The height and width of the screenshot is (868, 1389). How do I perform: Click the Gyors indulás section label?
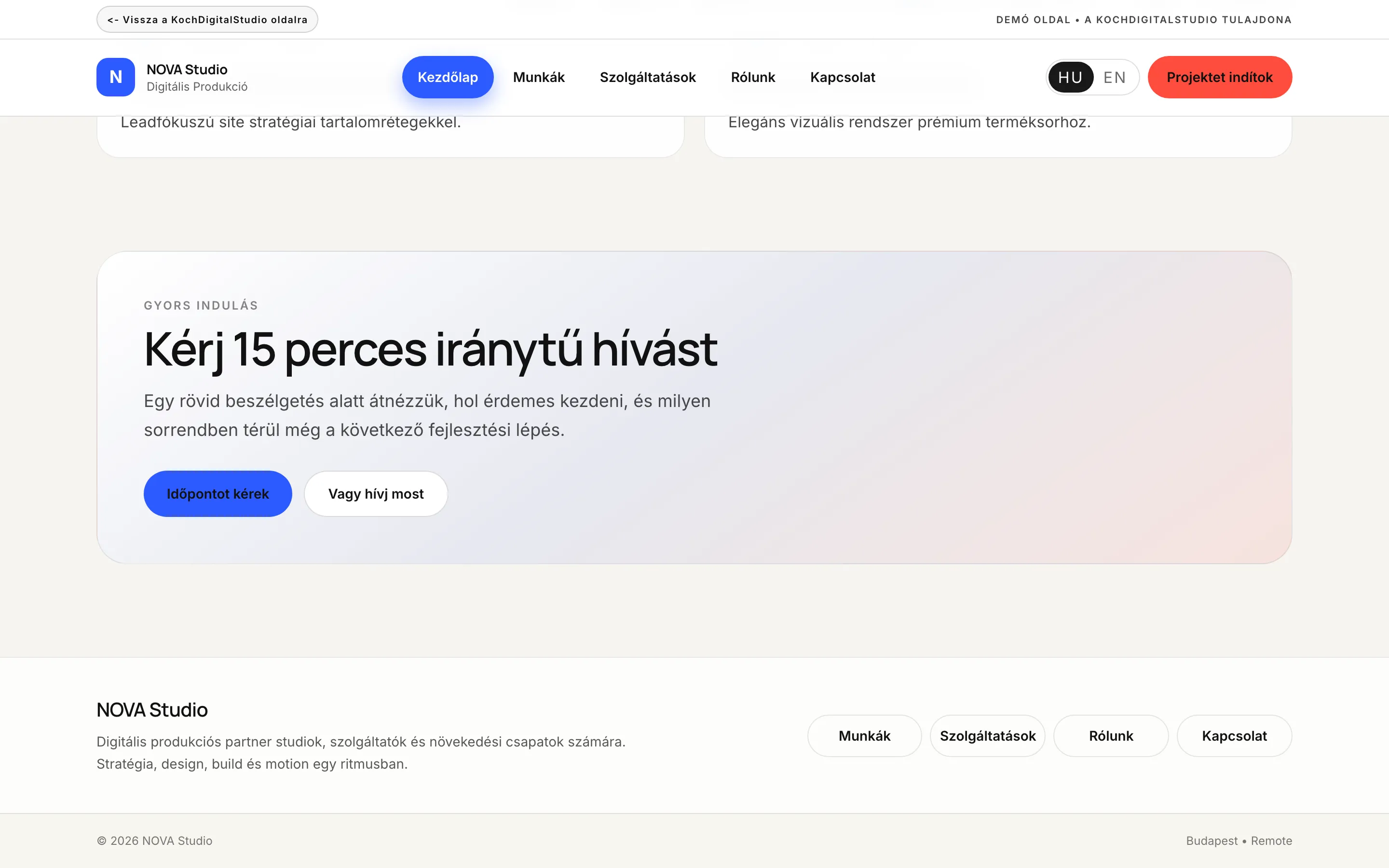pyautogui.click(x=201, y=305)
